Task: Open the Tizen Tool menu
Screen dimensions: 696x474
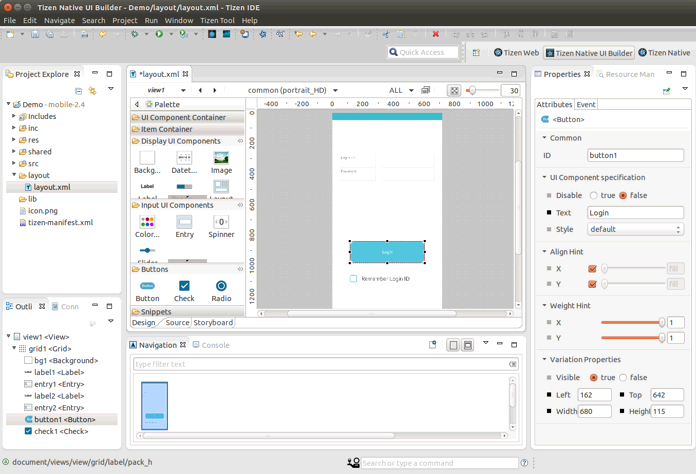Action: (x=217, y=20)
